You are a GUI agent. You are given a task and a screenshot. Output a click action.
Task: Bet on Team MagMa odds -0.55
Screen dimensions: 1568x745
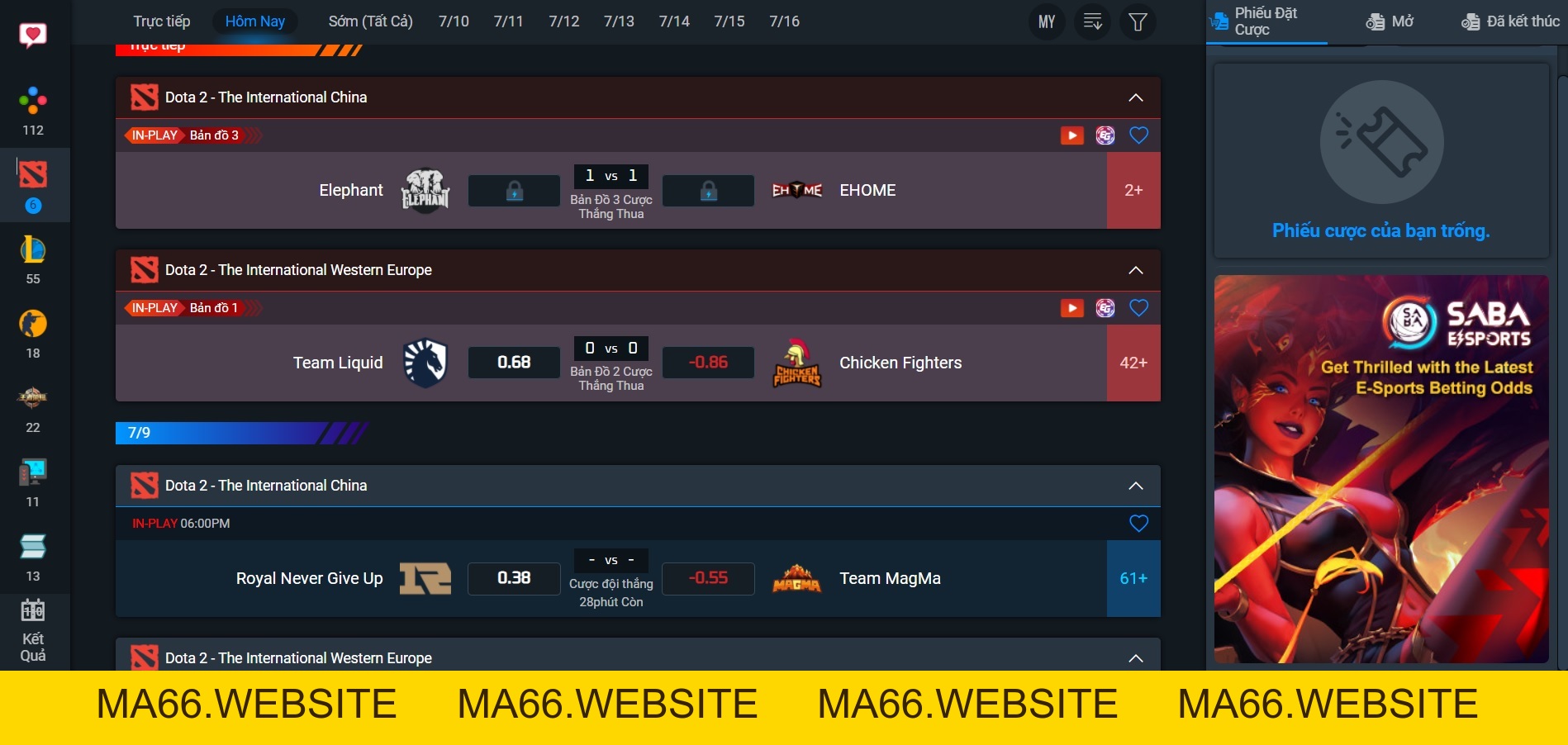708,578
